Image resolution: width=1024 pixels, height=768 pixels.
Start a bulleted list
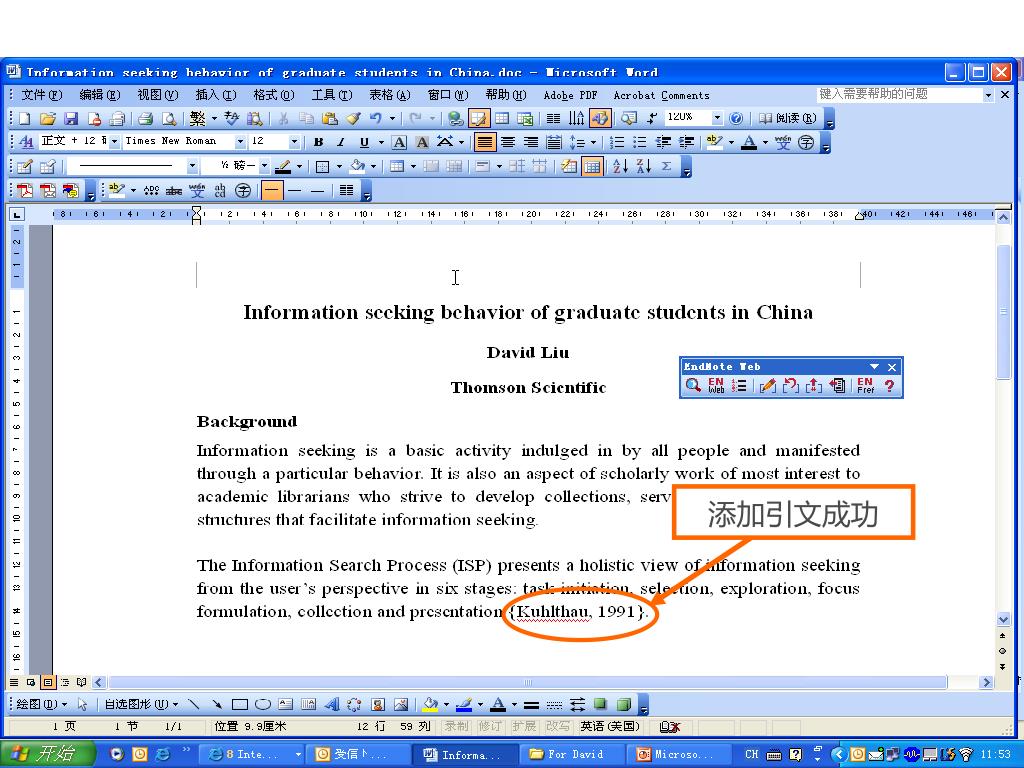pos(639,142)
